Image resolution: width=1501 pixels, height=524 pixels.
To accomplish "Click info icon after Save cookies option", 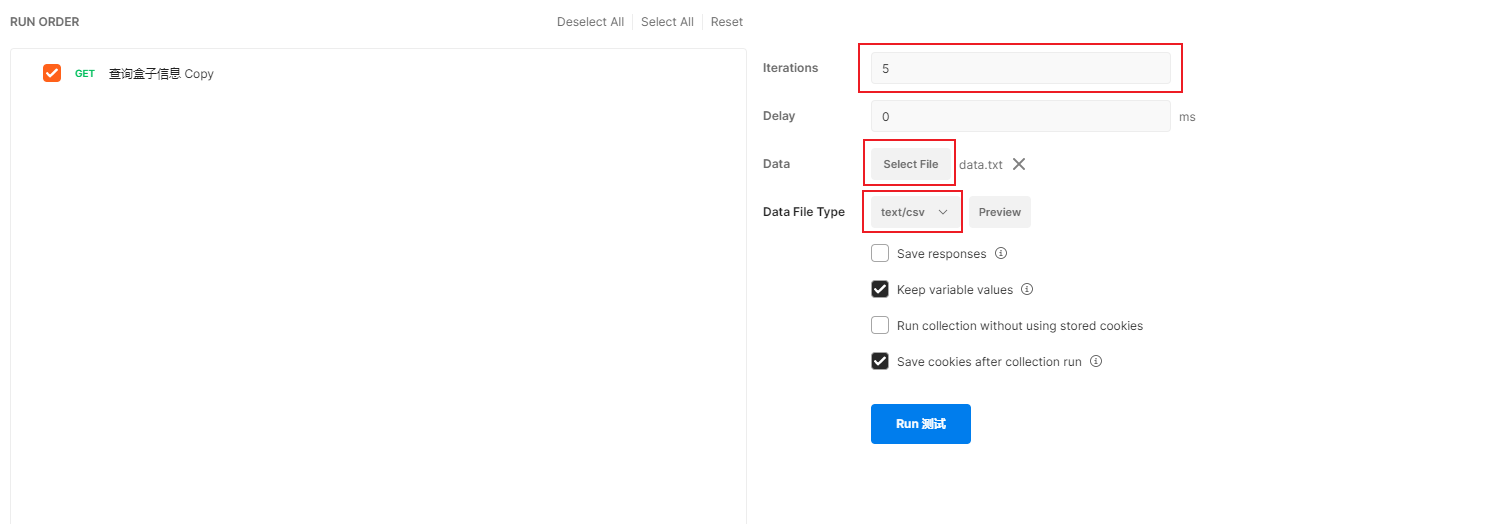I will 1096,362.
